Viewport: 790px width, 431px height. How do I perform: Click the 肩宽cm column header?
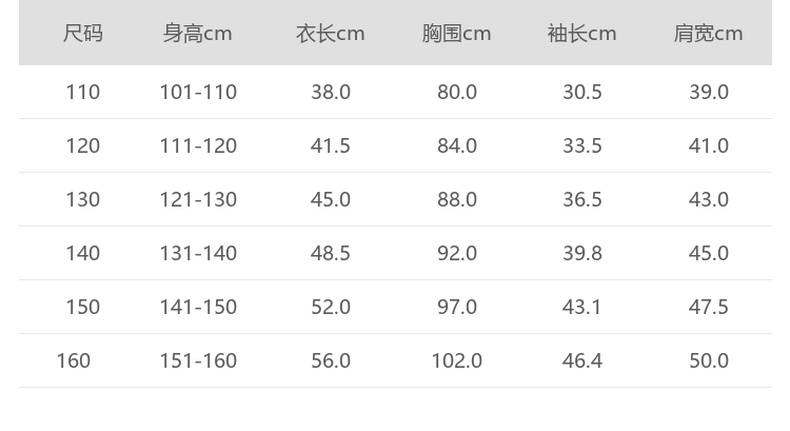click(x=708, y=33)
